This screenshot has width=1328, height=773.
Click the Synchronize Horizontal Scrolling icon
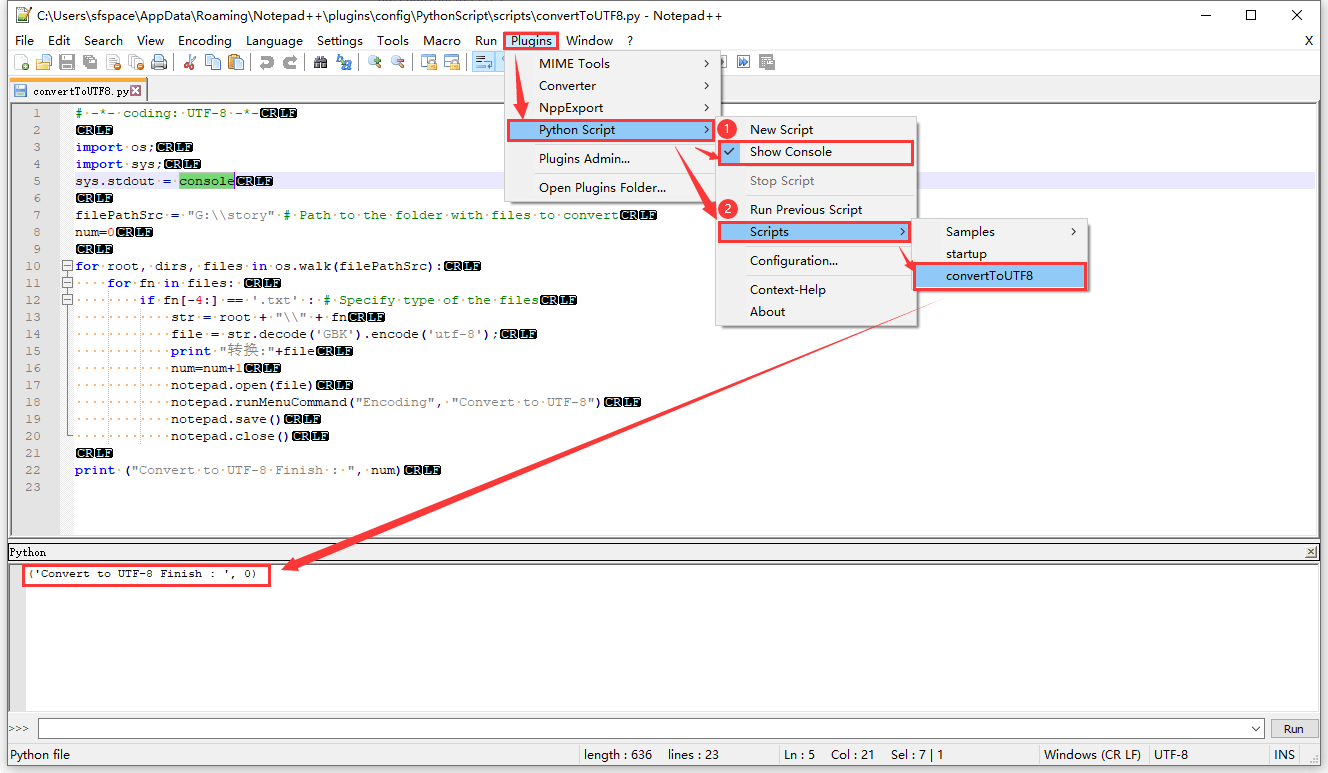(x=452, y=62)
